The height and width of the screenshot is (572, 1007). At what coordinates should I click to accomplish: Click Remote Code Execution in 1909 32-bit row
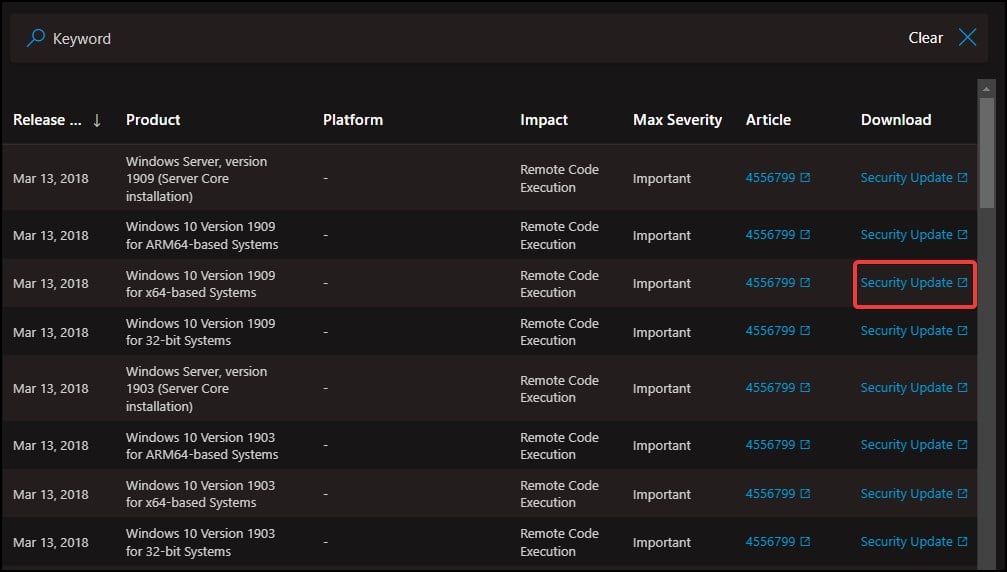click(559, 332)
